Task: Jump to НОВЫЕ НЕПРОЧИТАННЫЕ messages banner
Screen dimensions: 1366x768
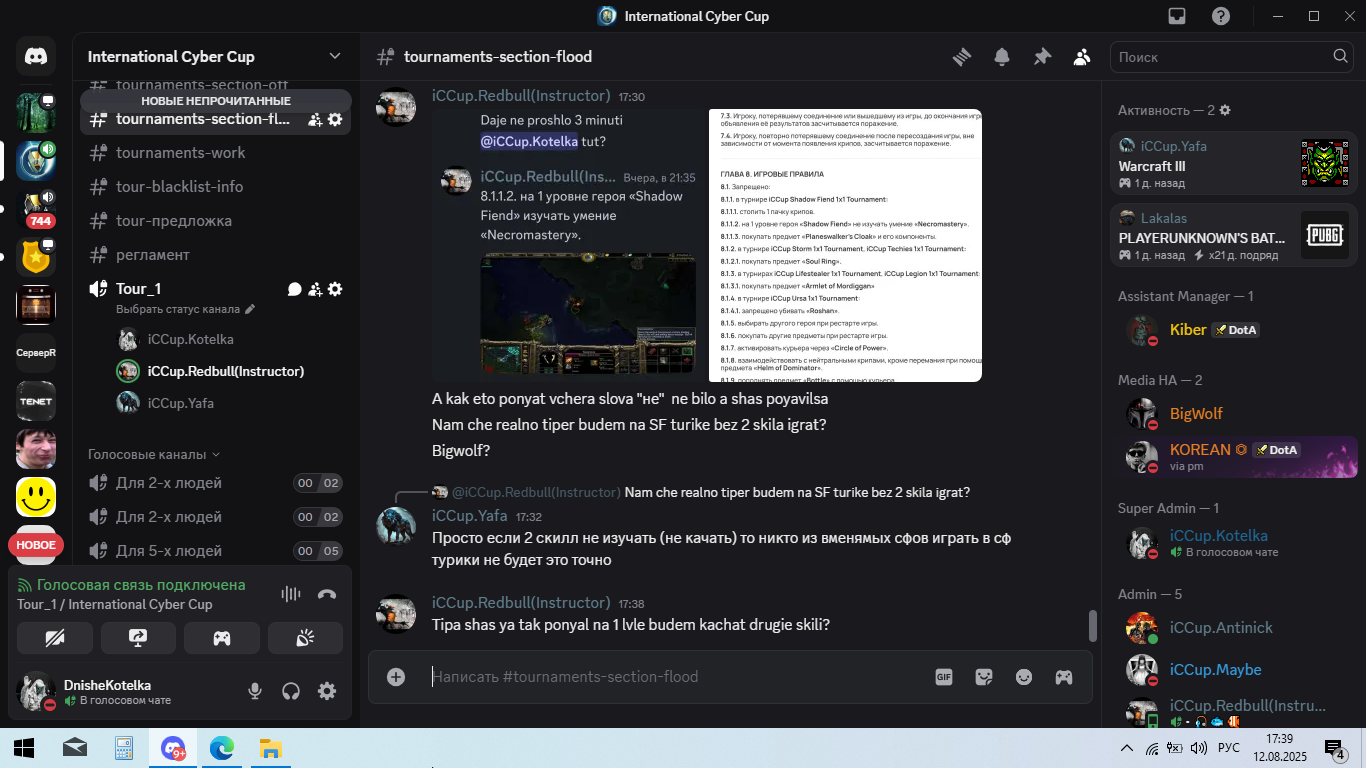Action: pos(216,101)
